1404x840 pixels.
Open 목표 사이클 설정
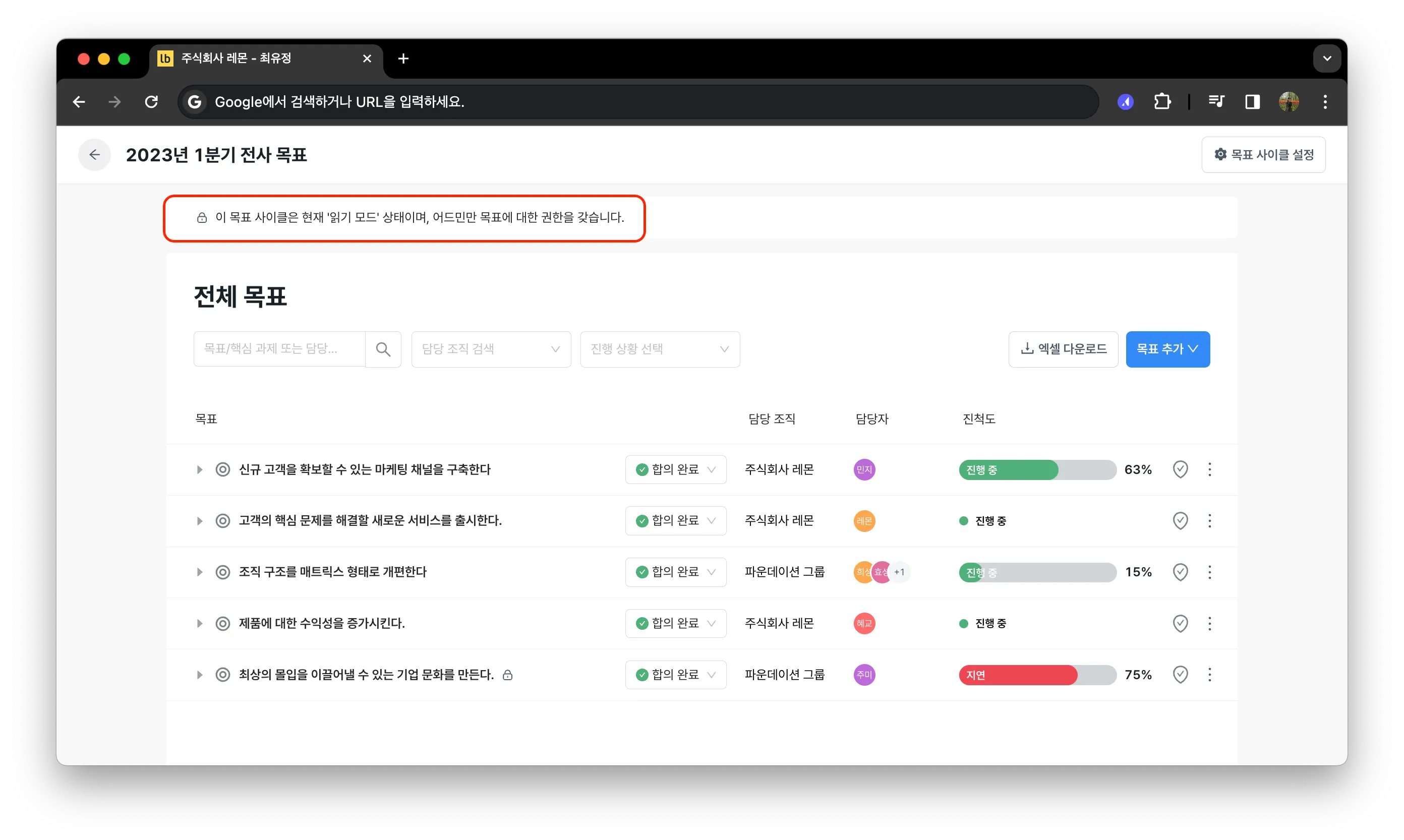(x=1264, y=154)
